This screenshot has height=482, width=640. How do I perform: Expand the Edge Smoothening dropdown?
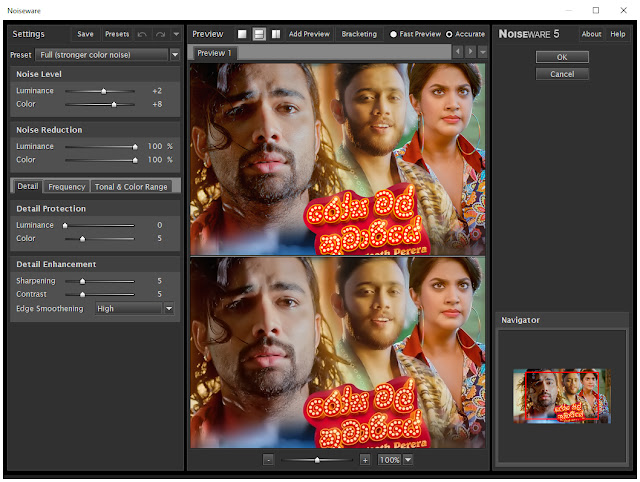pyautogui.click(x=169, y=309)
